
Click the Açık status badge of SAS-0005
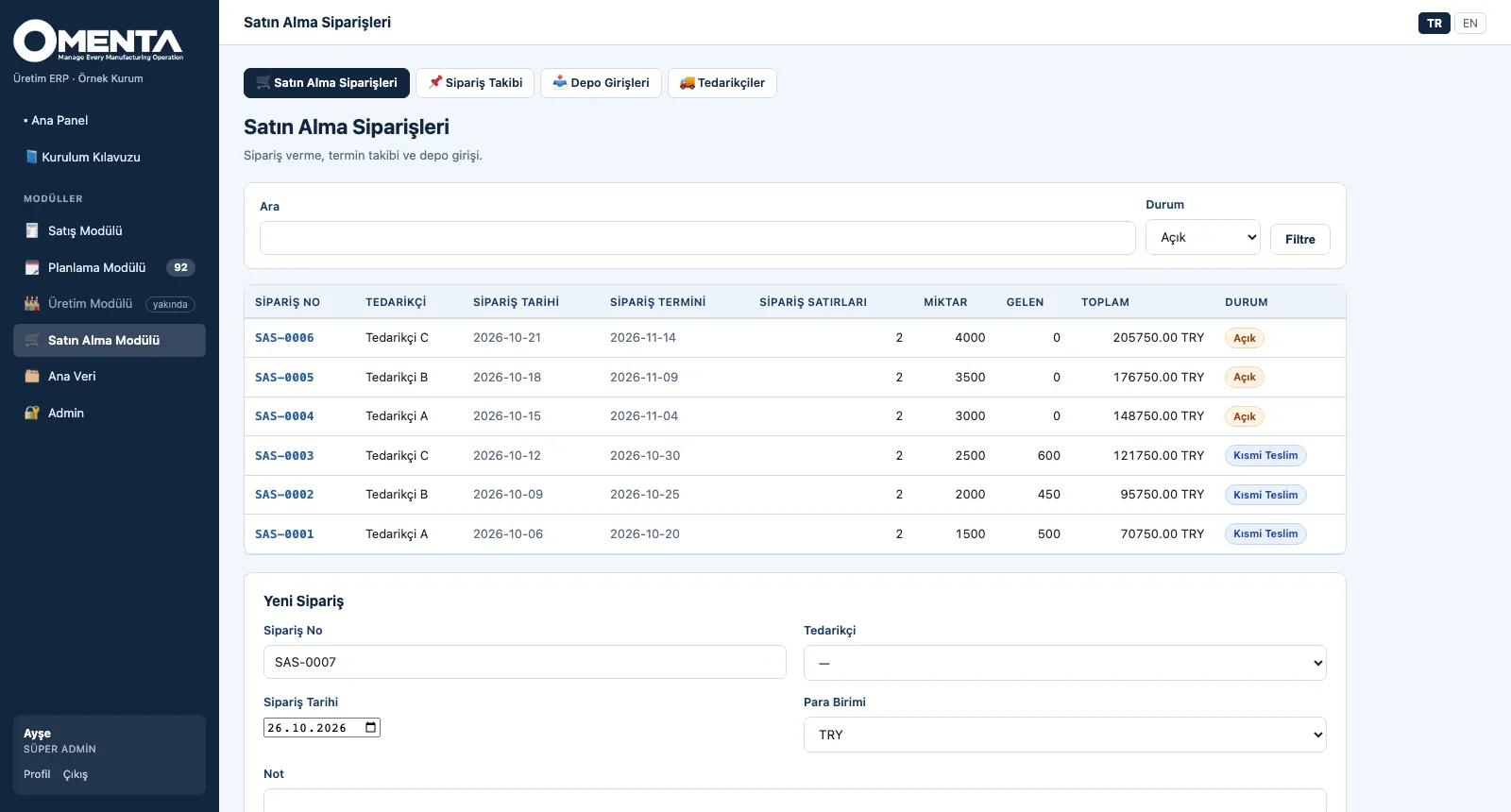point(1245,377)
